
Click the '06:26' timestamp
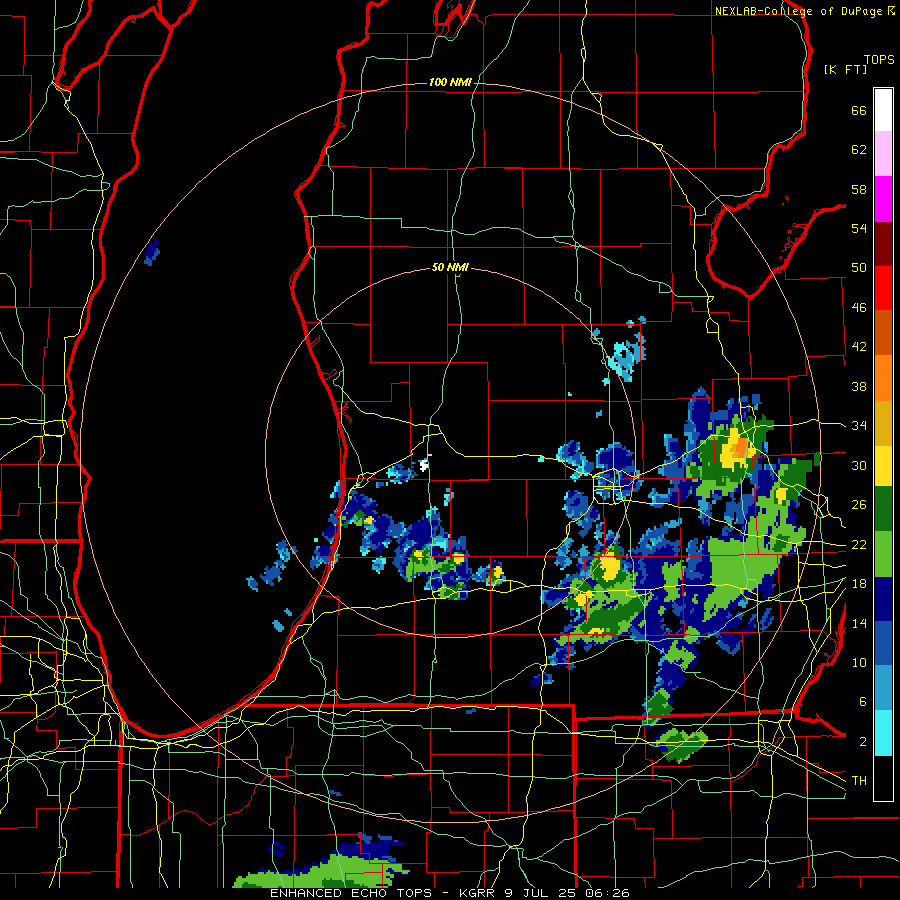coord(607,893)
